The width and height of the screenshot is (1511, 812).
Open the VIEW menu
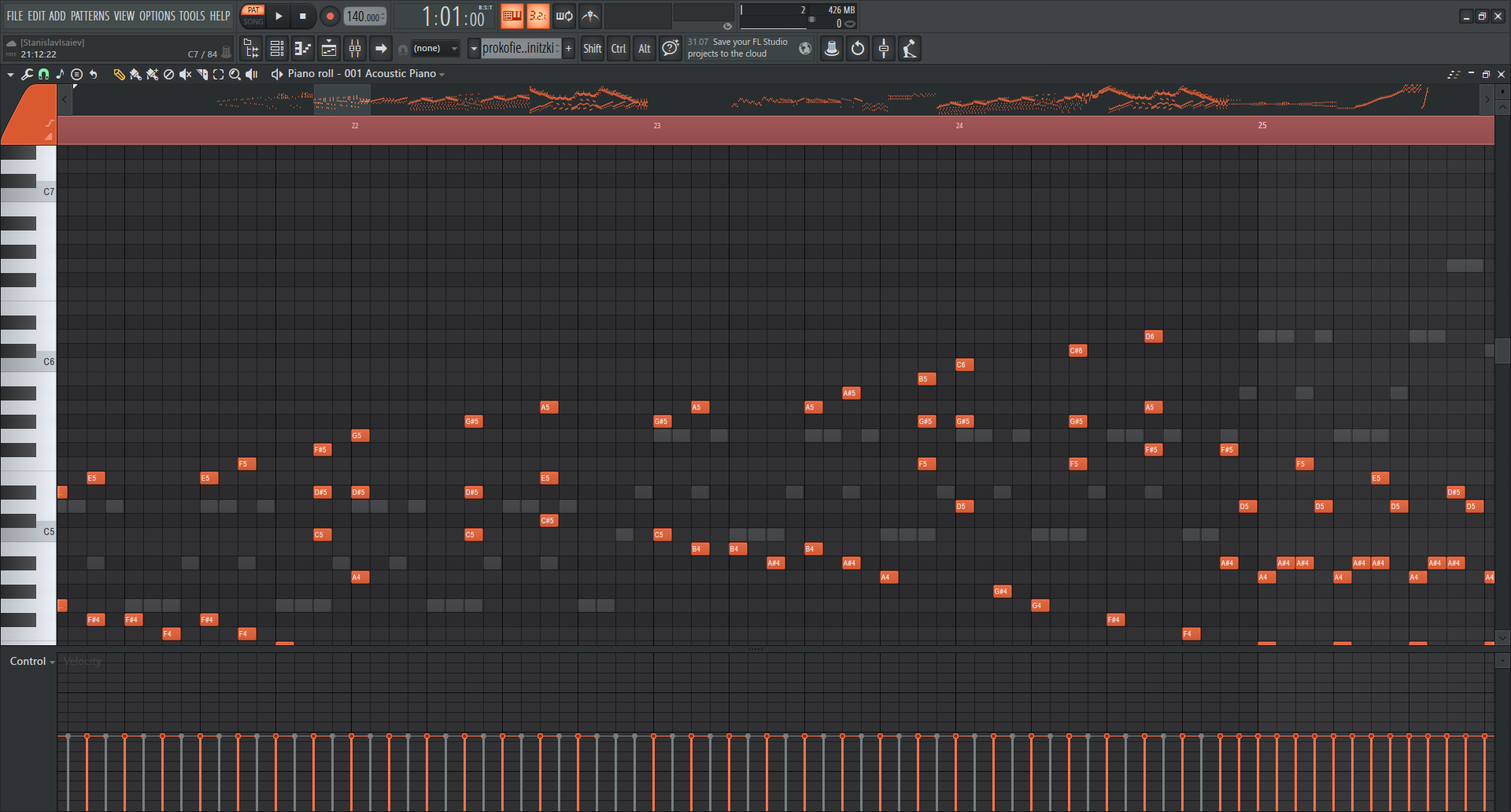click(x=124, y=16)
